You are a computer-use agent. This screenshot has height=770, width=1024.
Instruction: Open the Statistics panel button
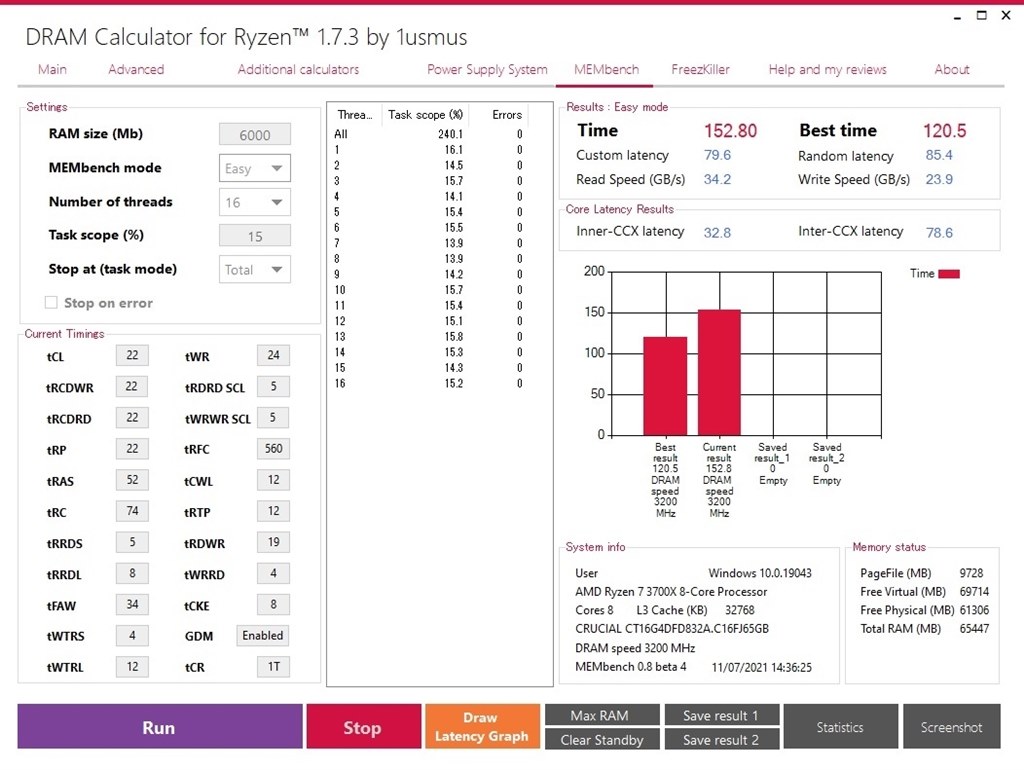point(840,726)
